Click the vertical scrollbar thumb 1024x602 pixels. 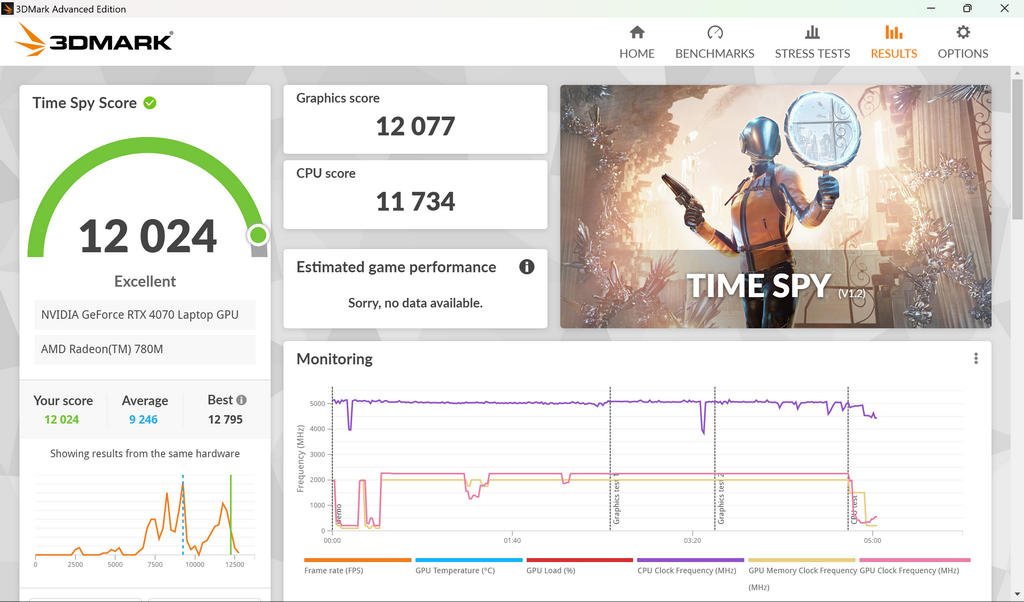(1017, 149)
